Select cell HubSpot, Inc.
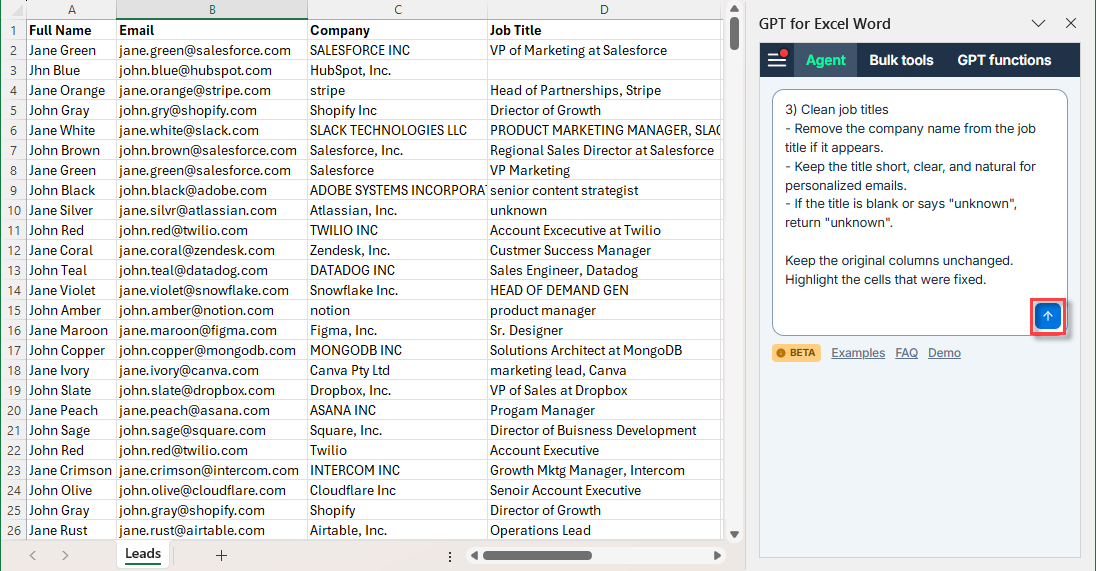This screenshot has height=571, width=1096. coord(398,70)
